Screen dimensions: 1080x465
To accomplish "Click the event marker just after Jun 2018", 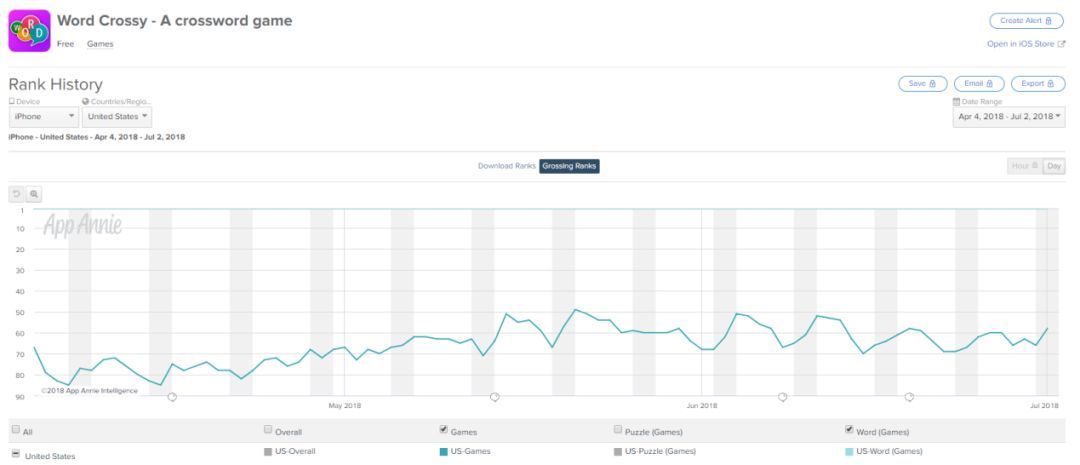I will tap(782, 396).
